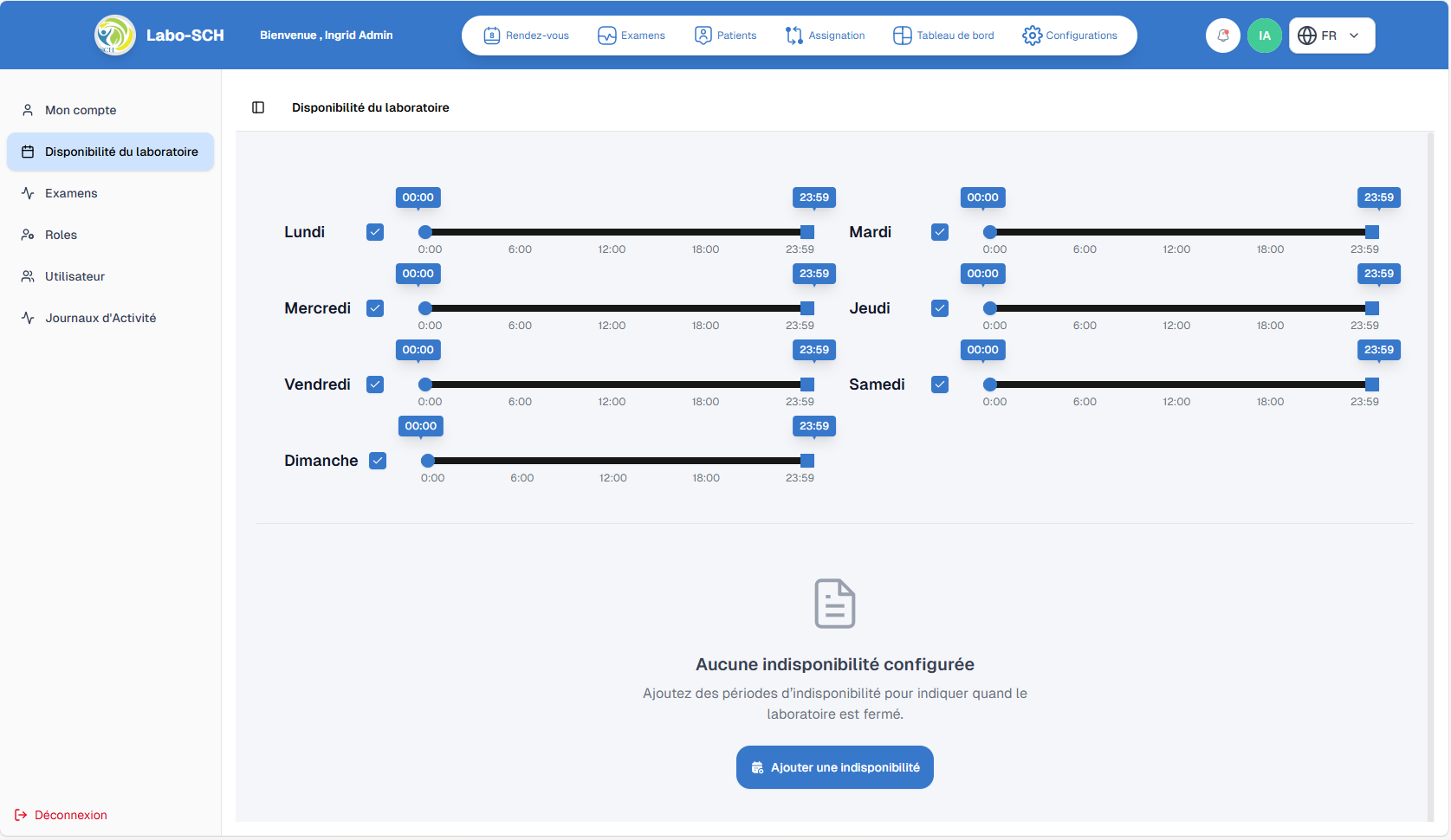Disable the Samedi availability checkbox

pos(940,384)
